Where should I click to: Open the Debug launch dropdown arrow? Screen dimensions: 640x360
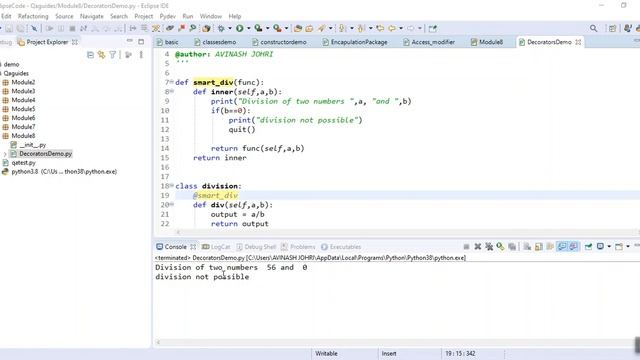(x=229, y=28)
